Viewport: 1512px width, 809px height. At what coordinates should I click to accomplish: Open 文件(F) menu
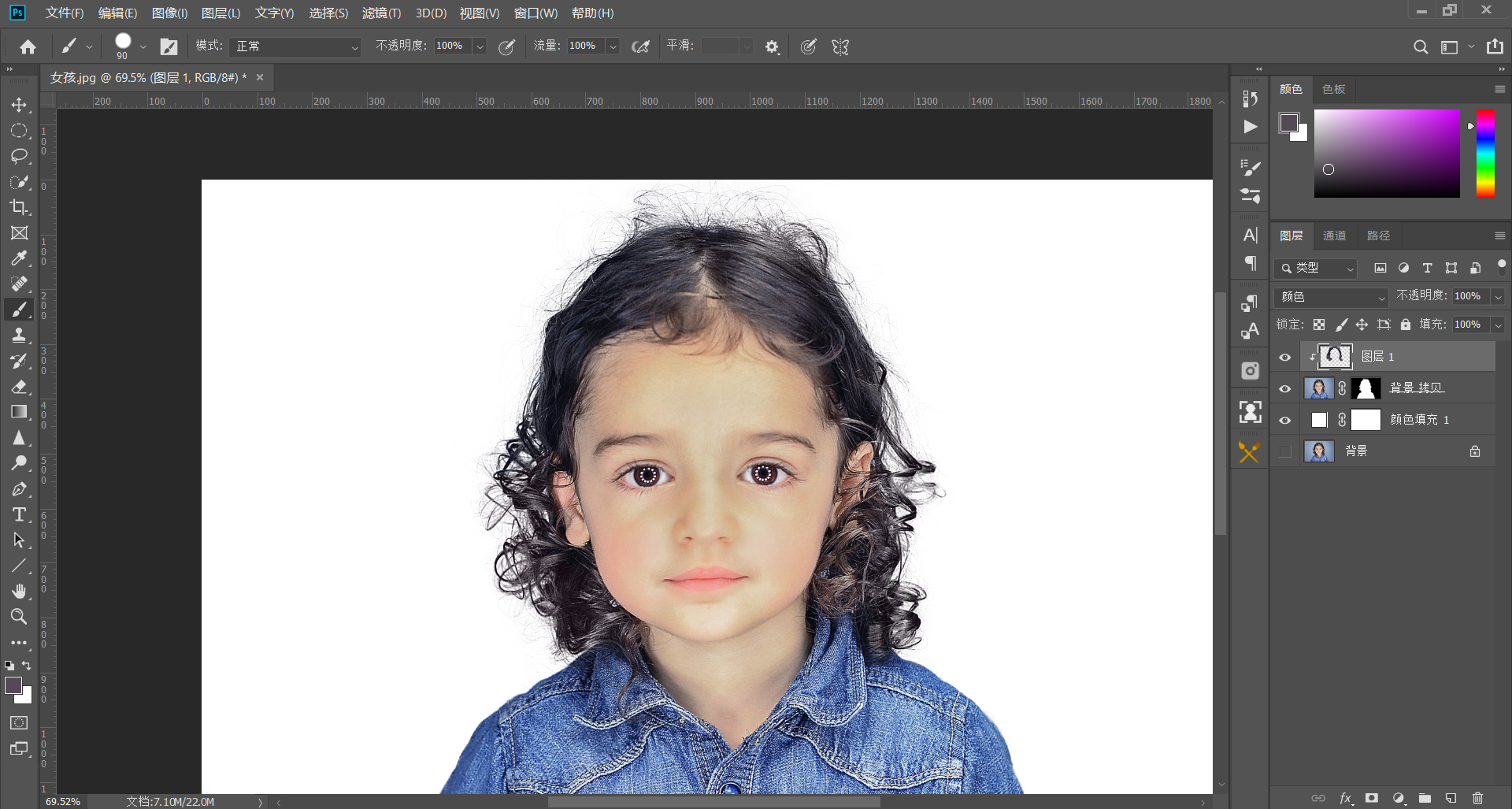[x=64, y=13]
